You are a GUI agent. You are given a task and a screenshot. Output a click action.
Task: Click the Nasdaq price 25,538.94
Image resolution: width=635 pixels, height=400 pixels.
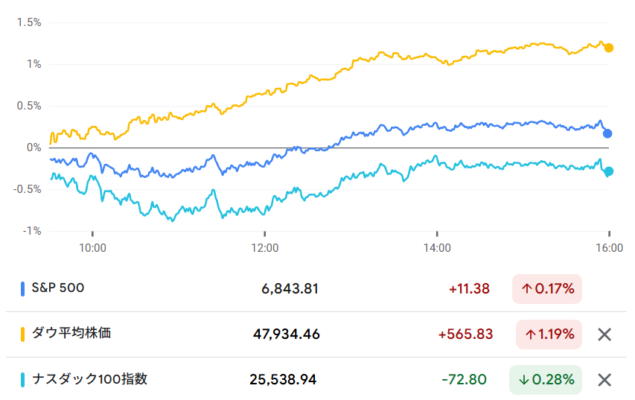[283, 380]
